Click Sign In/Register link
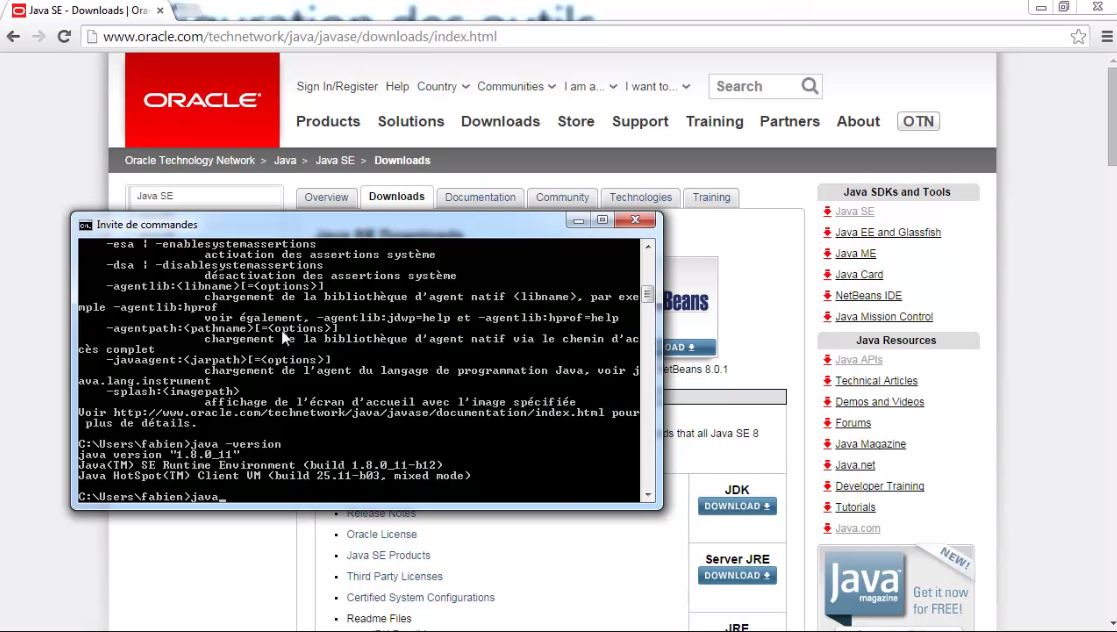The width and height of the screenshot is (1117, 632). (x=337, y=86)
